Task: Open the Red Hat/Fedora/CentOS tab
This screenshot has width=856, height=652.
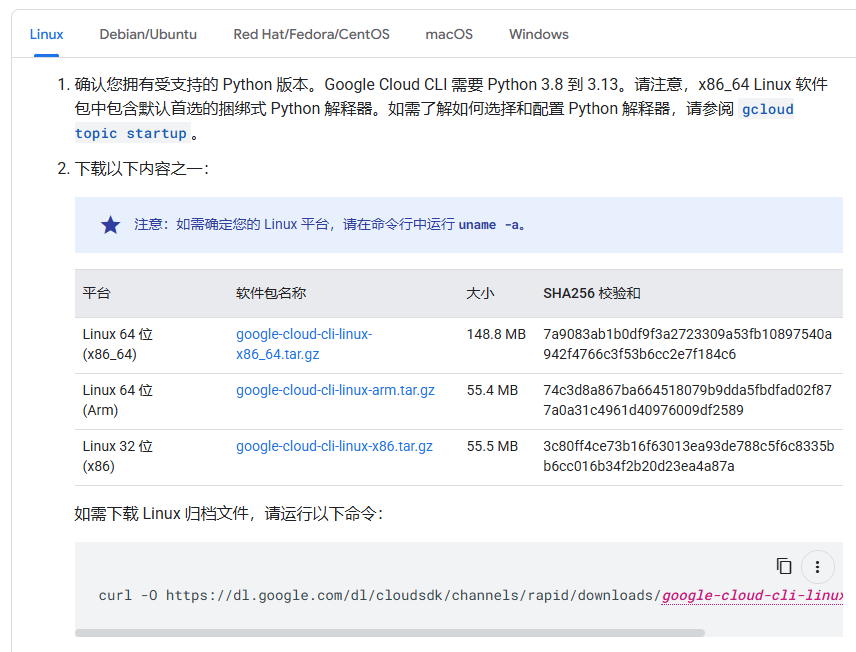Action: [x=312, y=34]
